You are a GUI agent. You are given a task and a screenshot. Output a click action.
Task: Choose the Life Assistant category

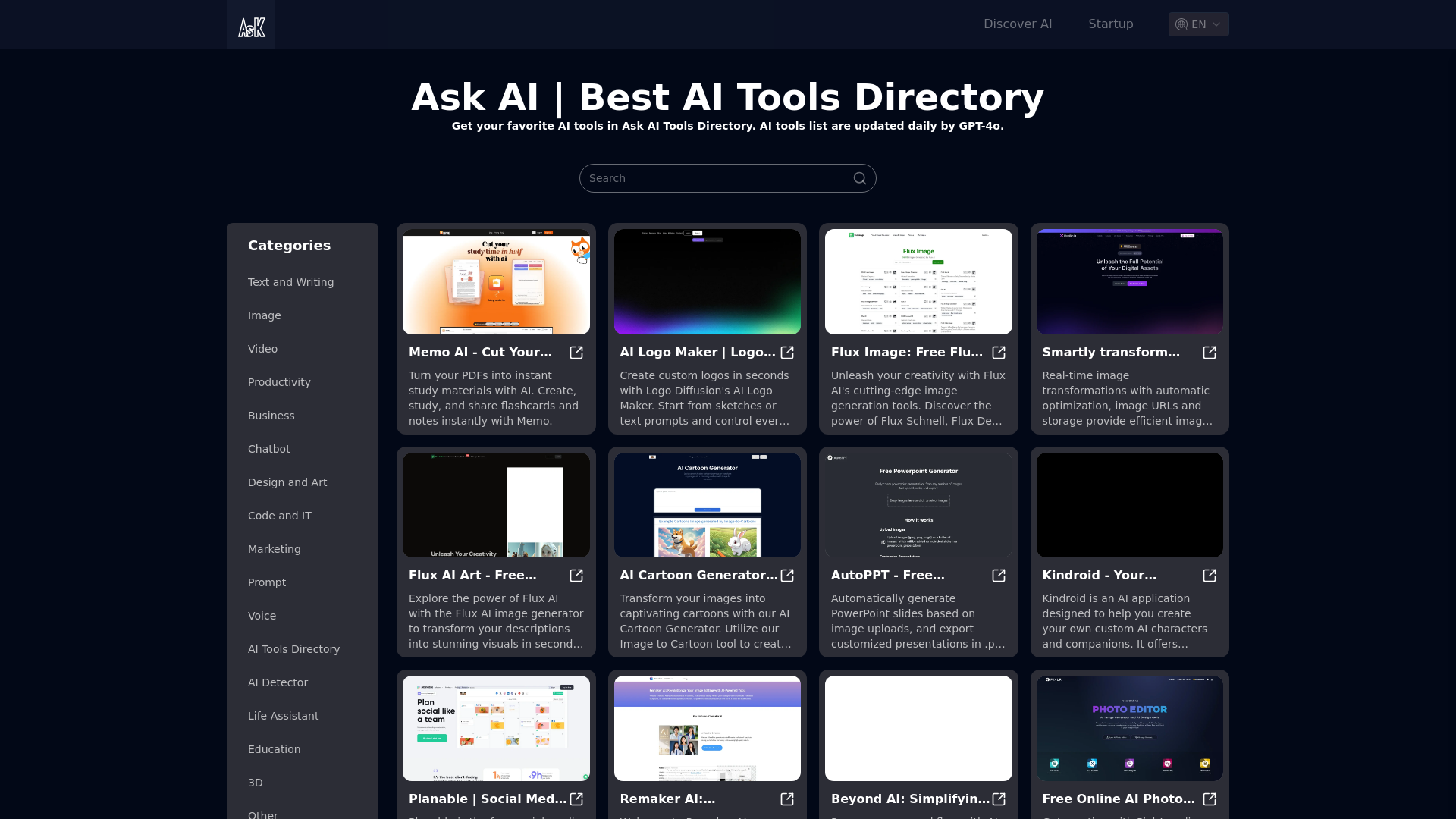click(x=283, y=716)
